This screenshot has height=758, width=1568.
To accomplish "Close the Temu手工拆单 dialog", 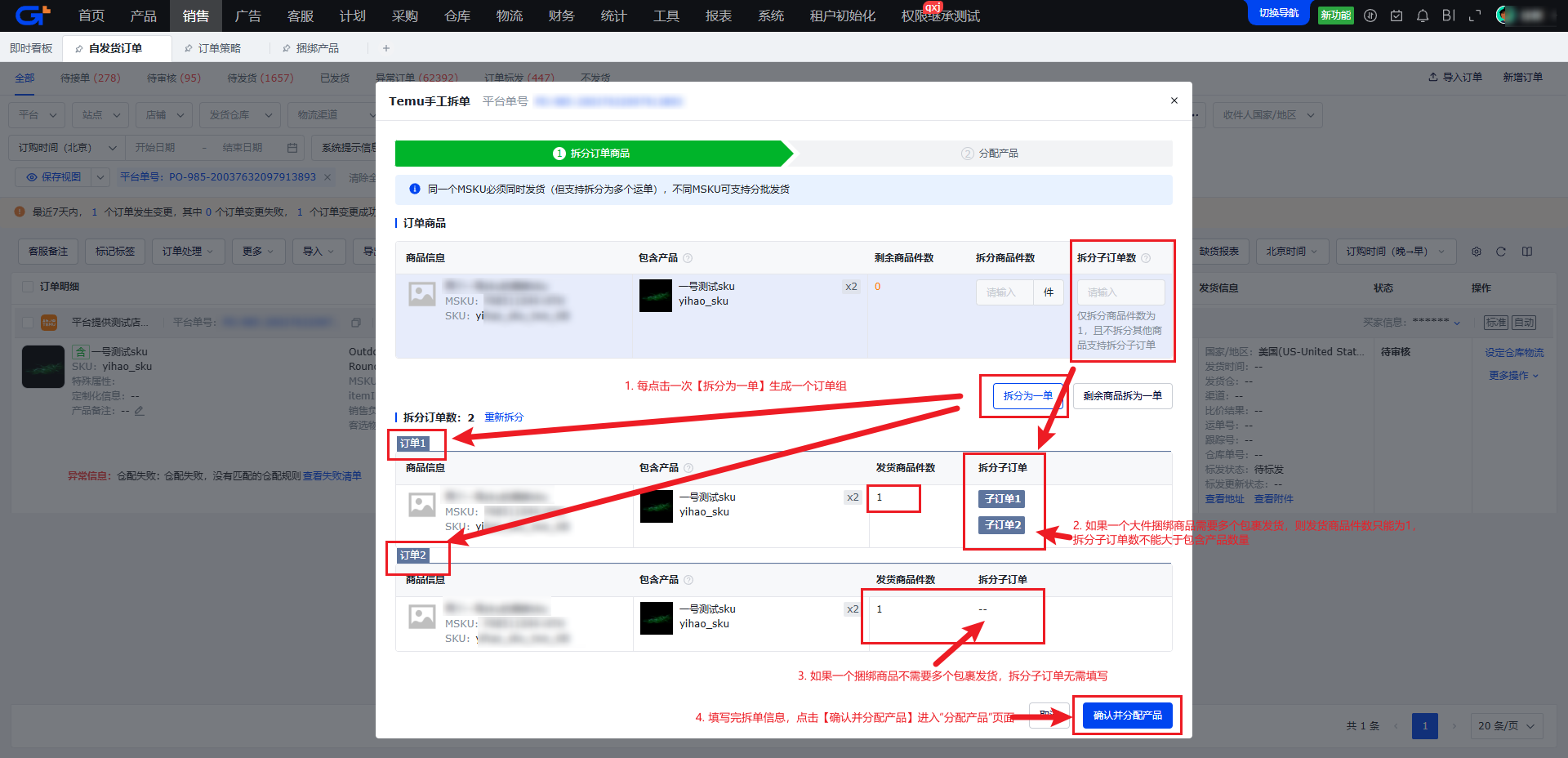I will click(x=1174, y=100).
